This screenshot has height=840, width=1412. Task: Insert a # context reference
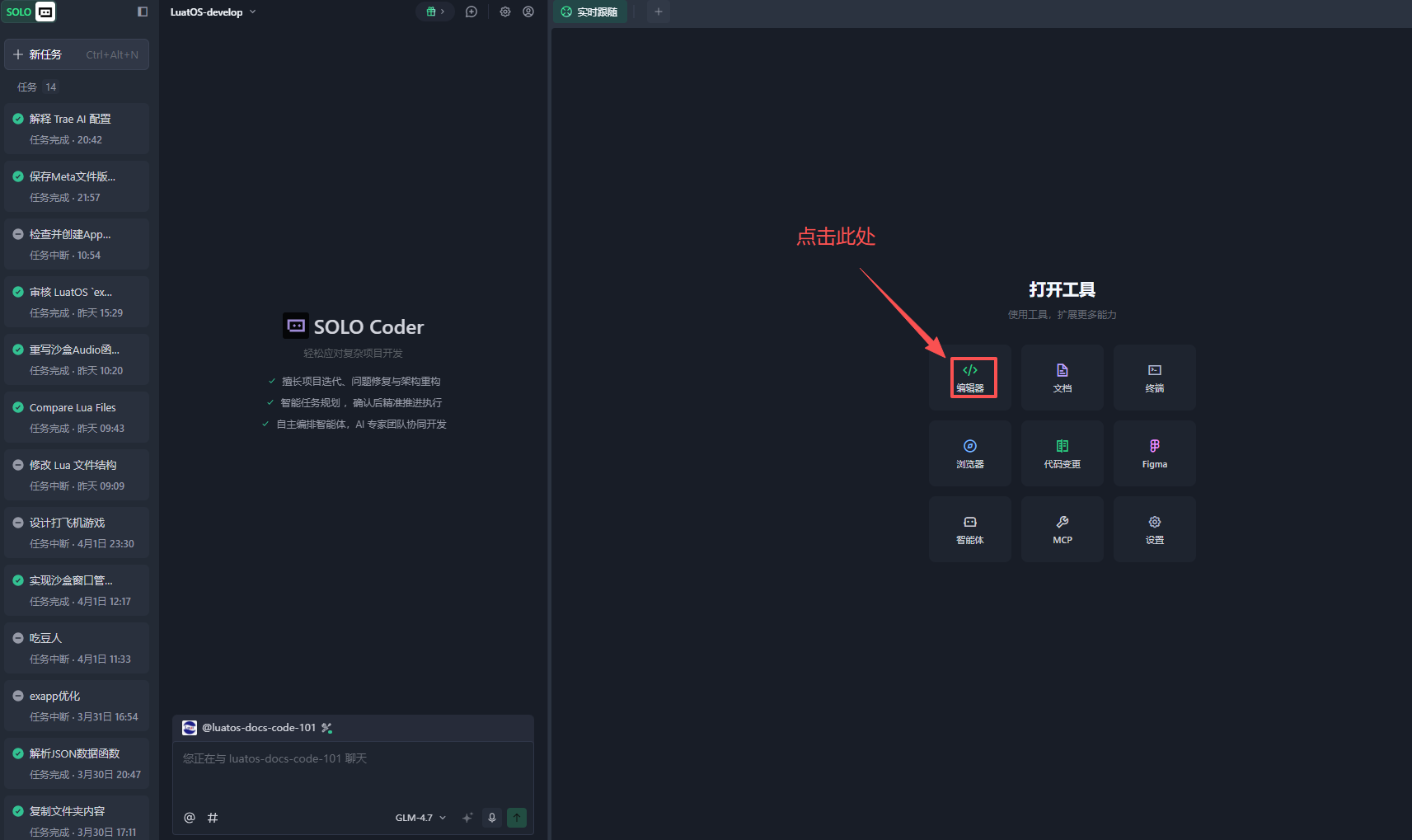(x=213, y=818)
